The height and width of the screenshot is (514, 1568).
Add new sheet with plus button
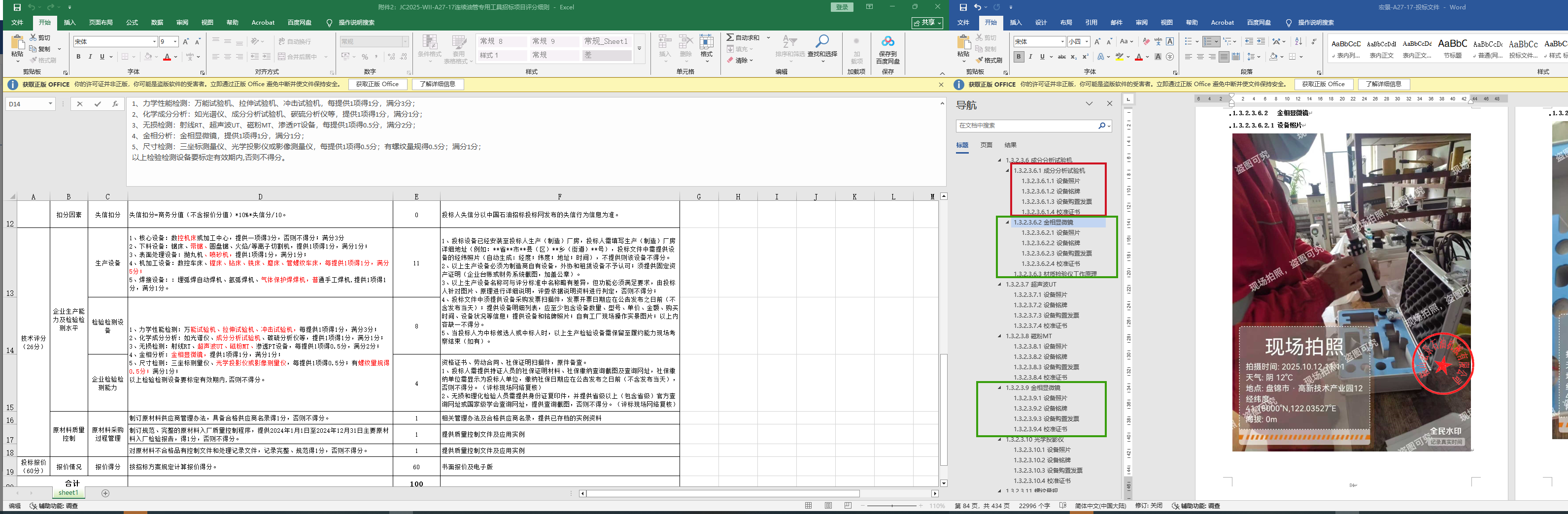pos(105,493)
